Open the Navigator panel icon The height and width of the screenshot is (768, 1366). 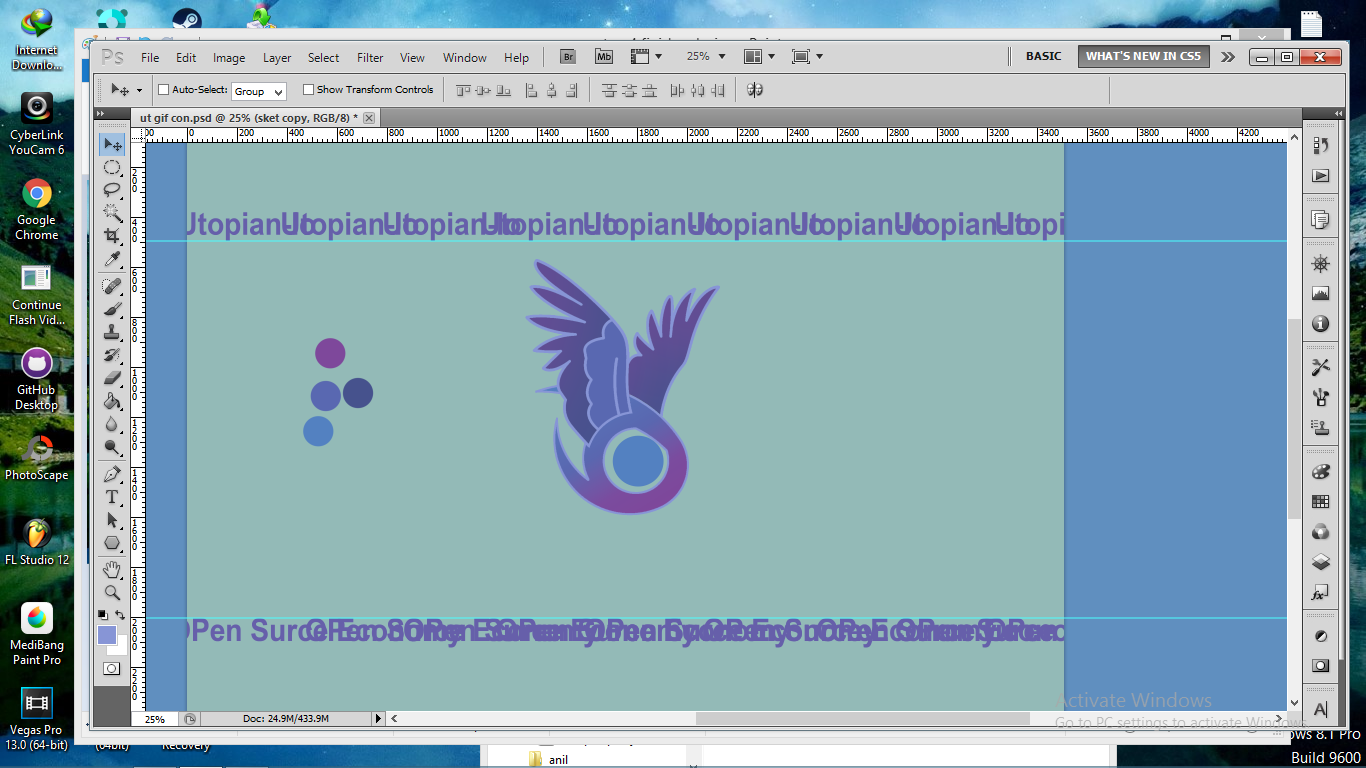1321,264
